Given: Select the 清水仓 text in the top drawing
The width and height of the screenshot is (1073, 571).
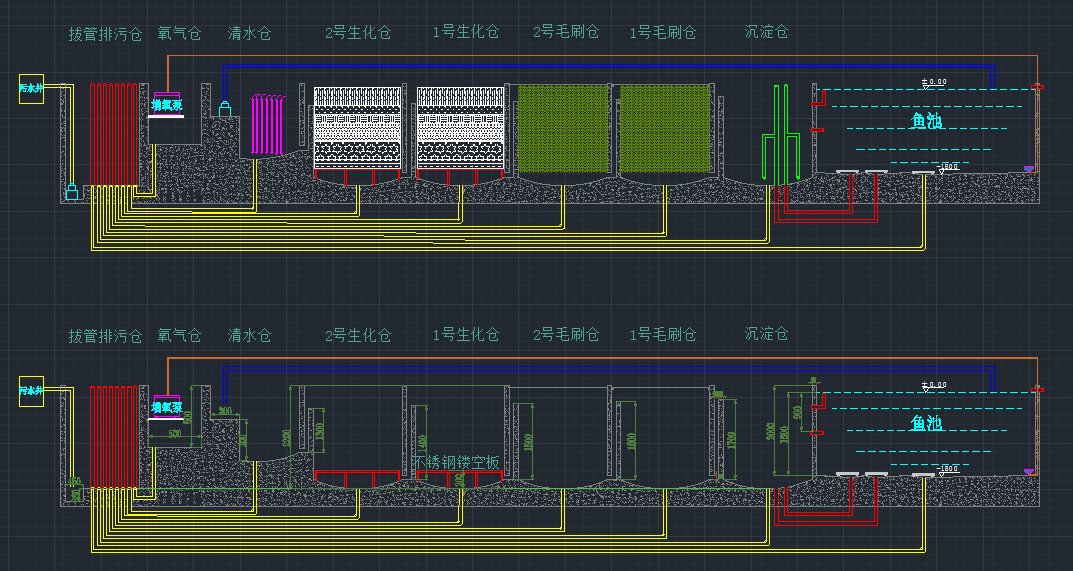Looking at the screenshot, I should (249, 33).
